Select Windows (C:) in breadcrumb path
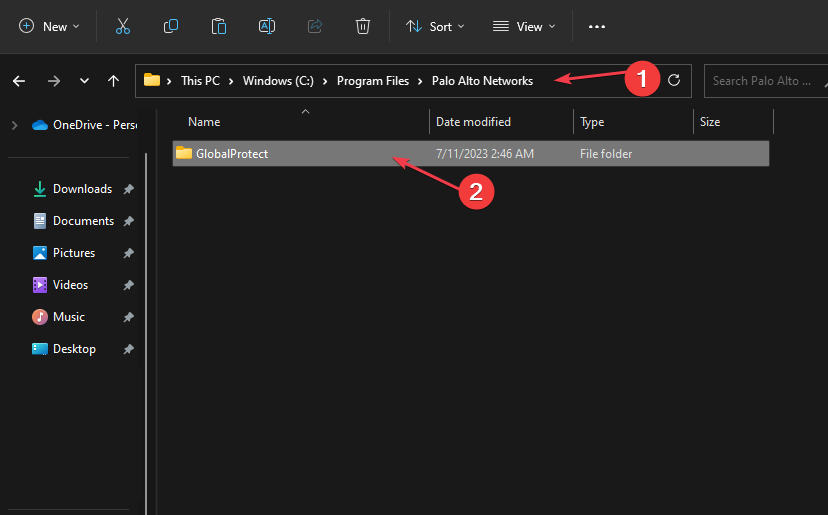The image size is (828, 515). pos(278,81)
